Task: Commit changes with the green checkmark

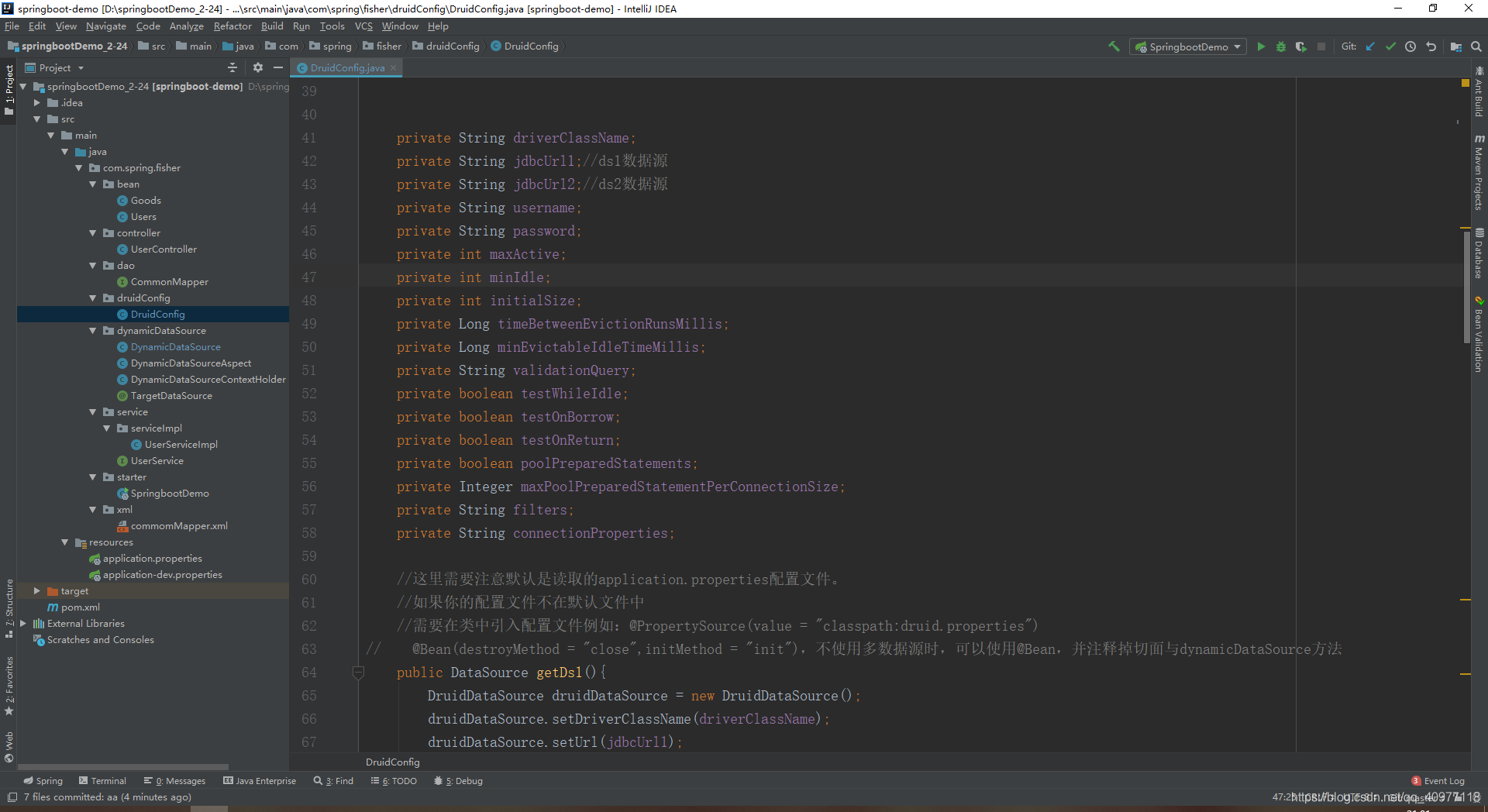Action: click(1390, 46)
